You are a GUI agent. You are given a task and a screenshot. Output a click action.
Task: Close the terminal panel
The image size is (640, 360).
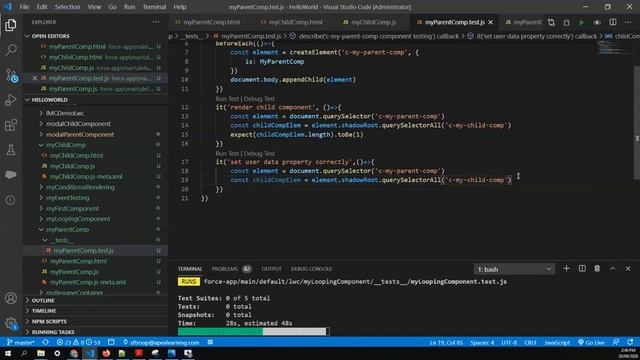(628, 269)
